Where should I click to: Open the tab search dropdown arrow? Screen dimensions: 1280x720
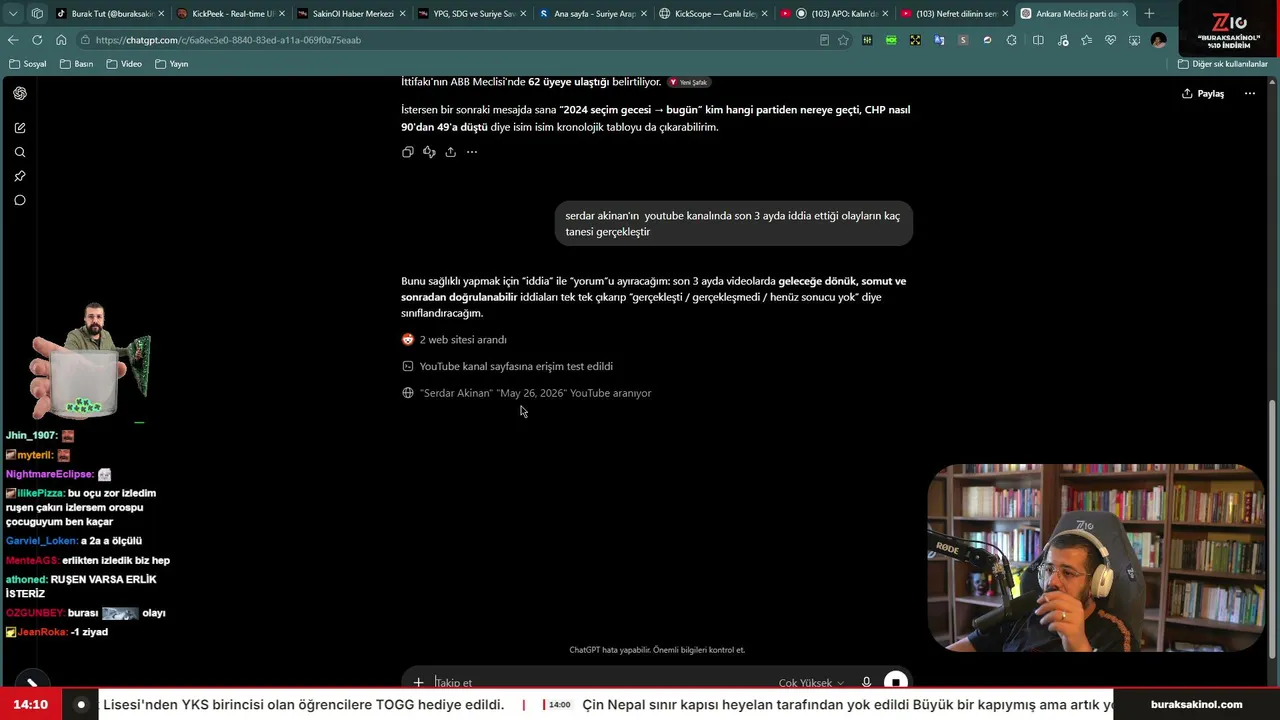(13, 14)
